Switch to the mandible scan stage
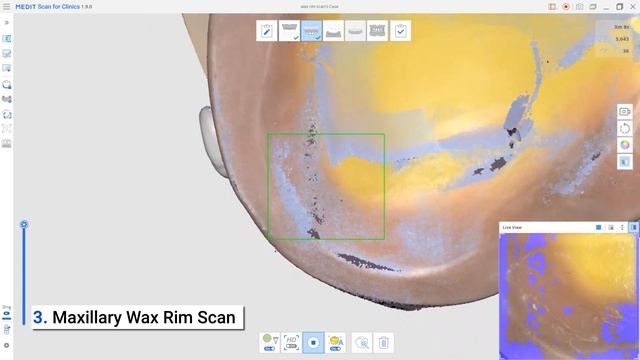The width and height of the screenshot is (640, 360). 333,31
